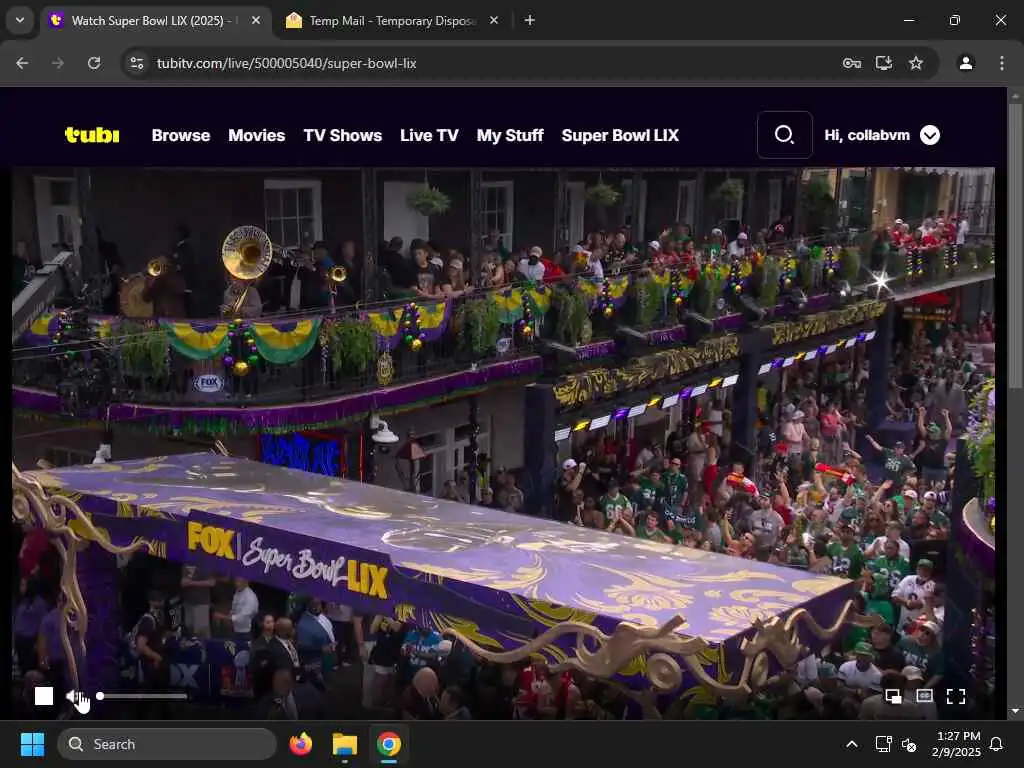Expand the collabvm account menu chevron

[929, 135]
